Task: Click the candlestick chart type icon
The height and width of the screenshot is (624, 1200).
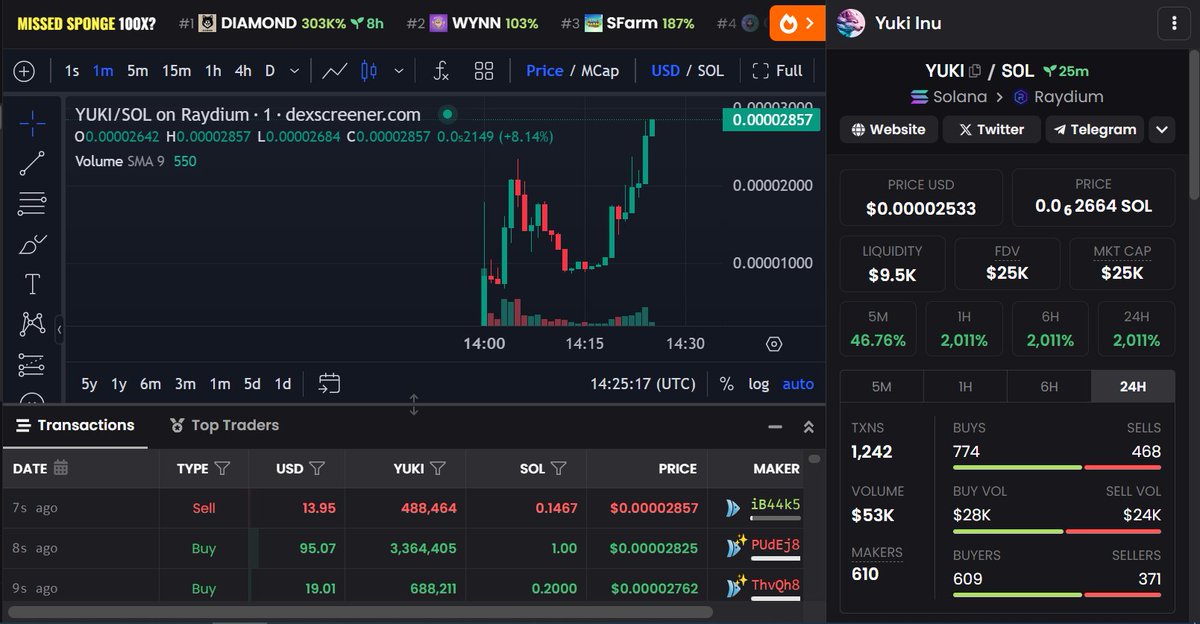Action: click(x=369, y=71)
